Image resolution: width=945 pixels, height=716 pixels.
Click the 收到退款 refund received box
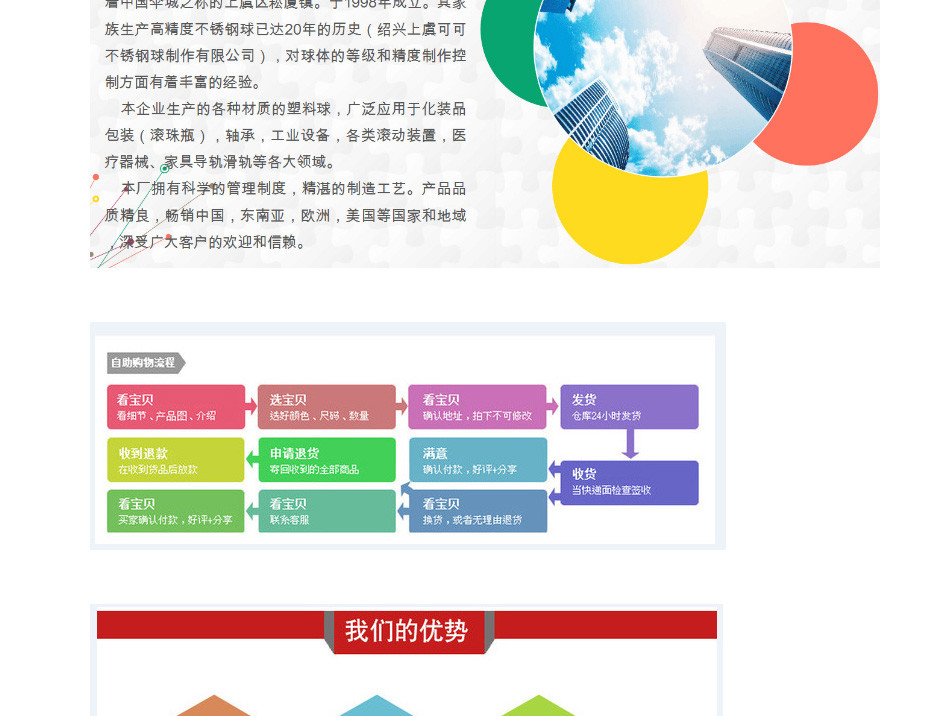click(x=176, y=460)
